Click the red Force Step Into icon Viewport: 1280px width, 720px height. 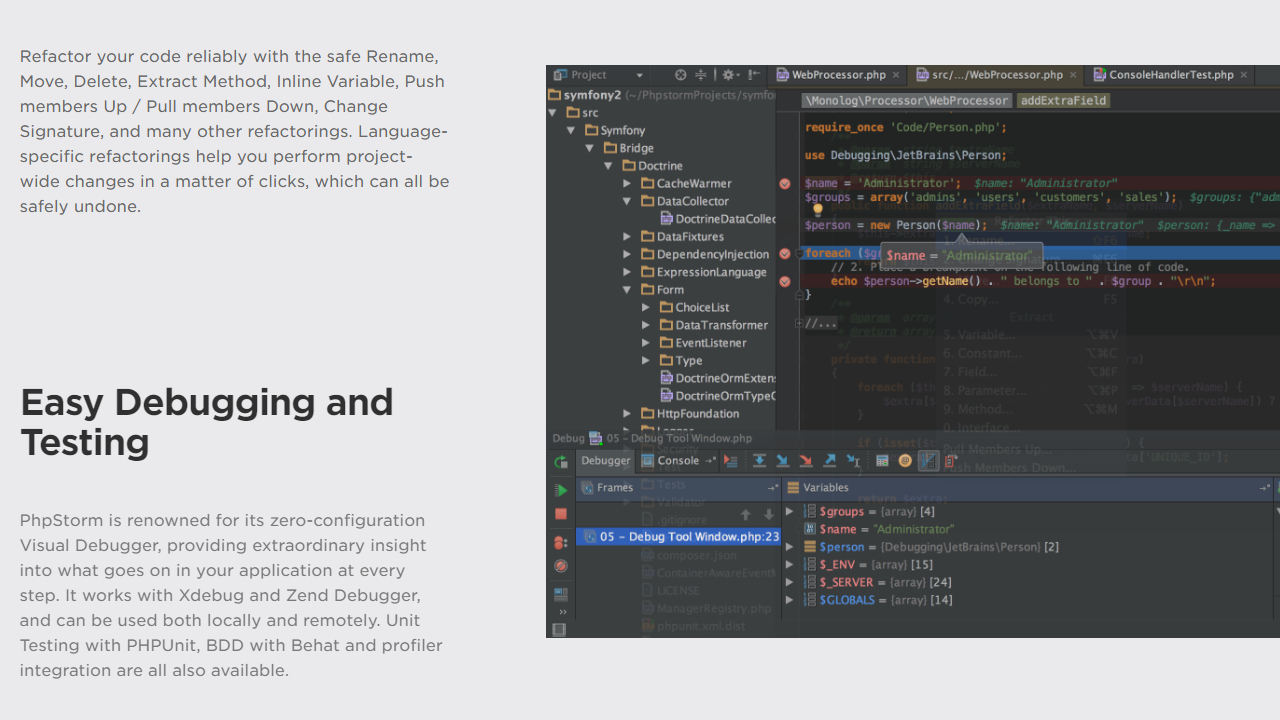click(806, 461)
